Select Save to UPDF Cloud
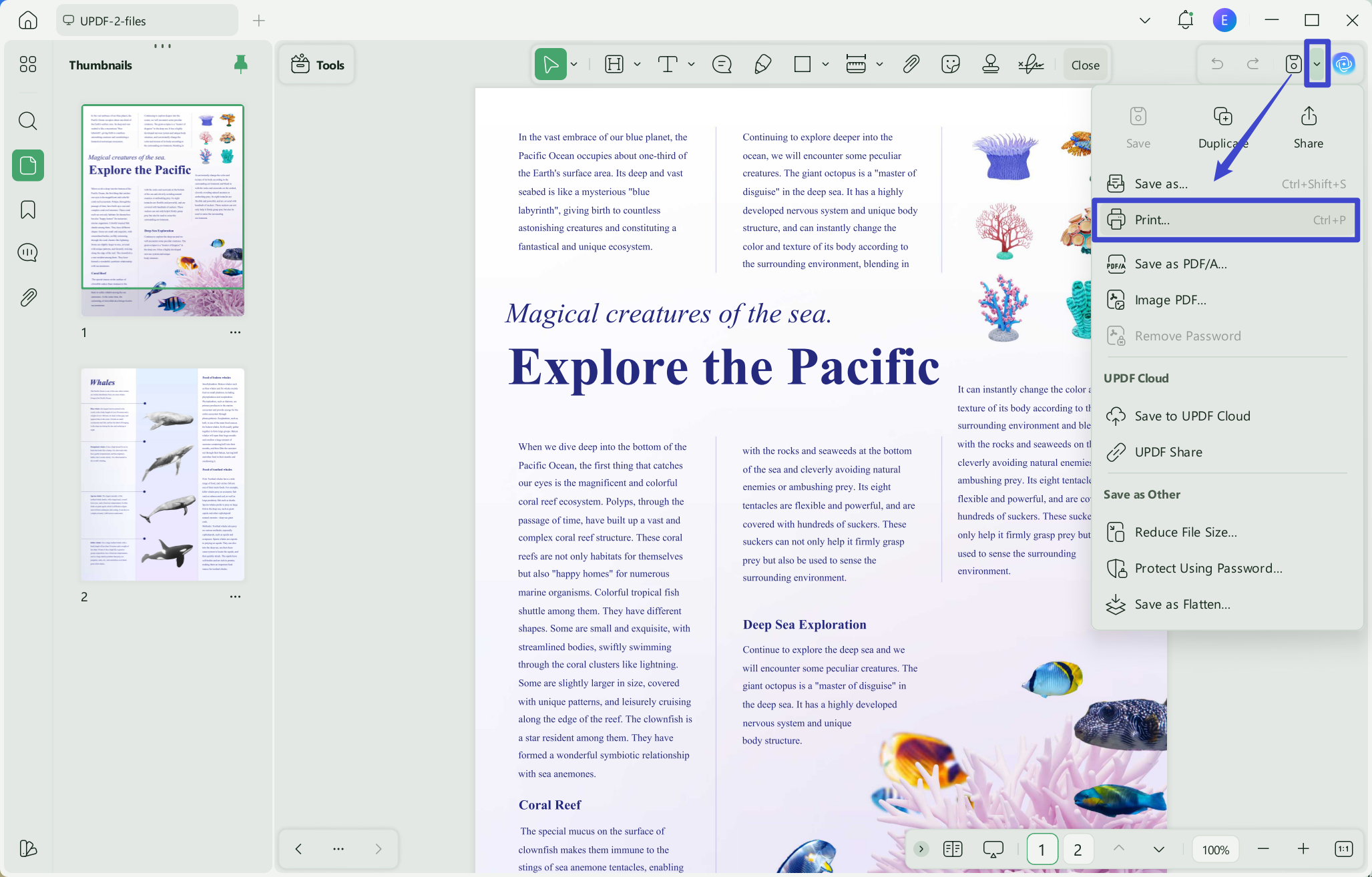The width and height of the screenshot is (1372, 877). coord(1226,416)
